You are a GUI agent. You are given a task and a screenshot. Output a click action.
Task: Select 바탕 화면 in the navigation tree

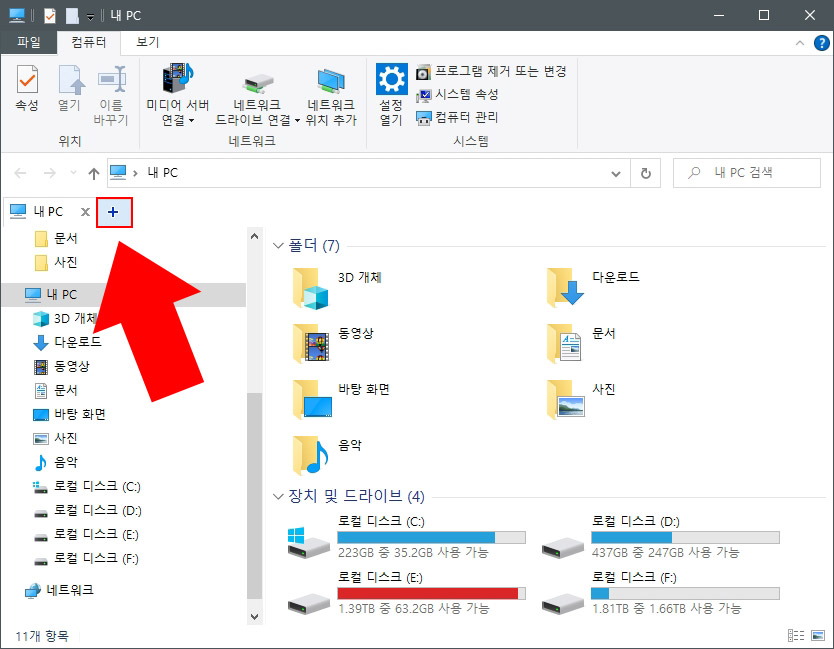pos(70,414)
